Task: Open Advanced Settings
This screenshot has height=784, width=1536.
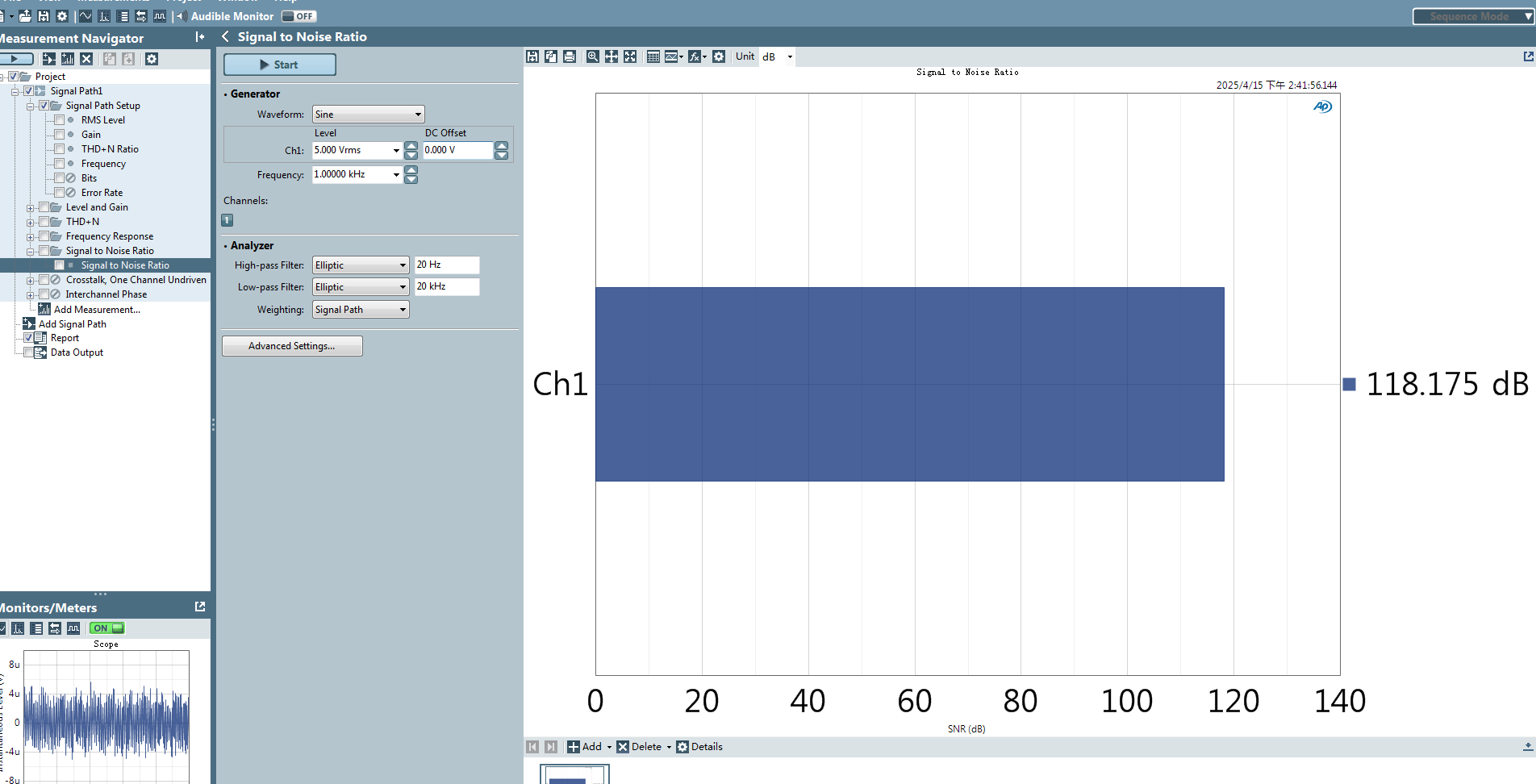Action: click(292, 346)
